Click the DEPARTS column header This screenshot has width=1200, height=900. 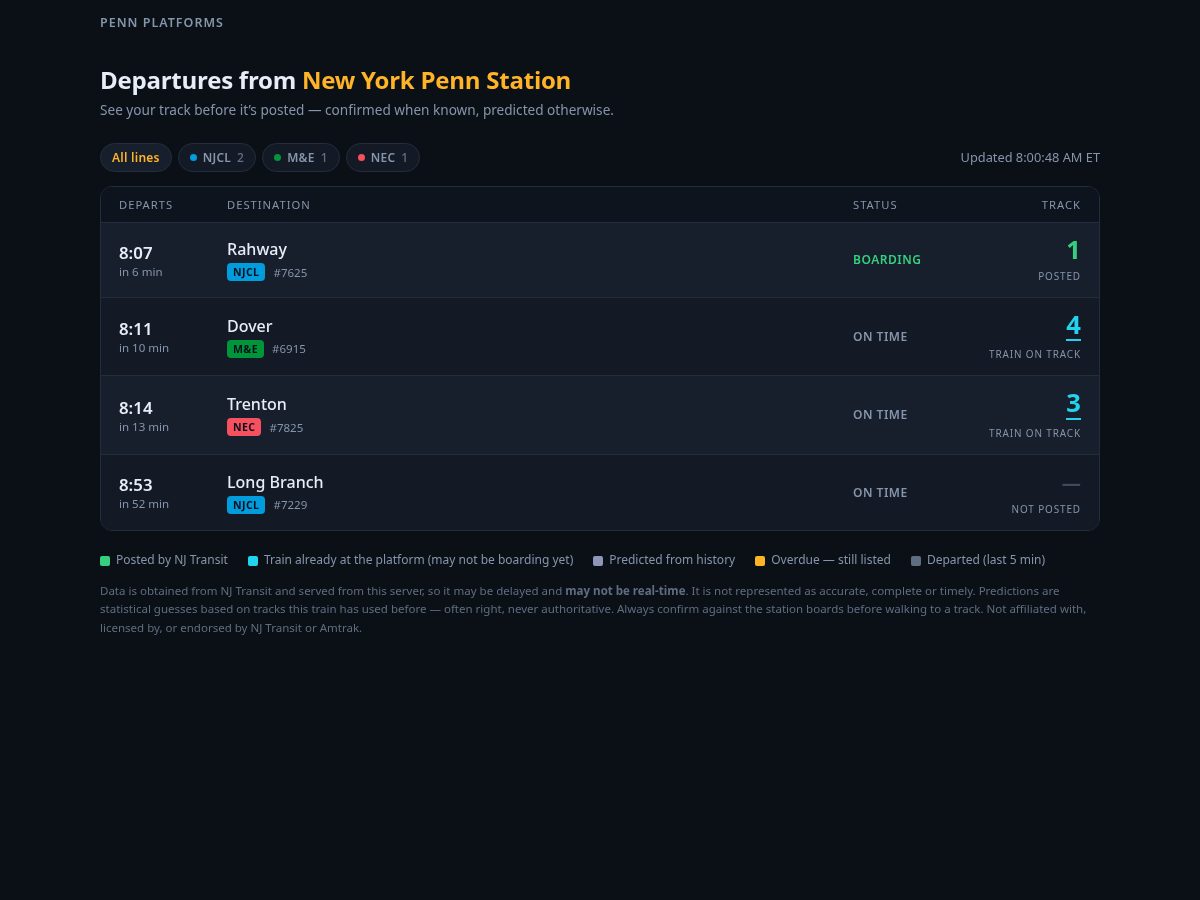(146, 205)
